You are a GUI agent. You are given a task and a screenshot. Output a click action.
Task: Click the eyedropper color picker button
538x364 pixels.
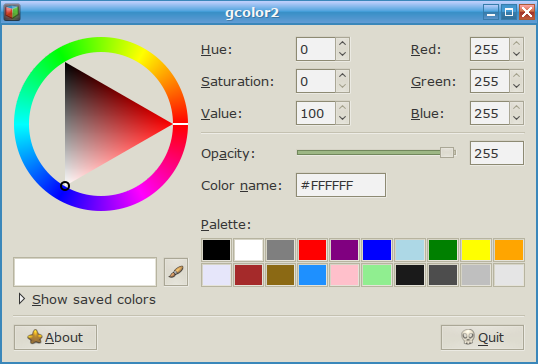[176, 272]
